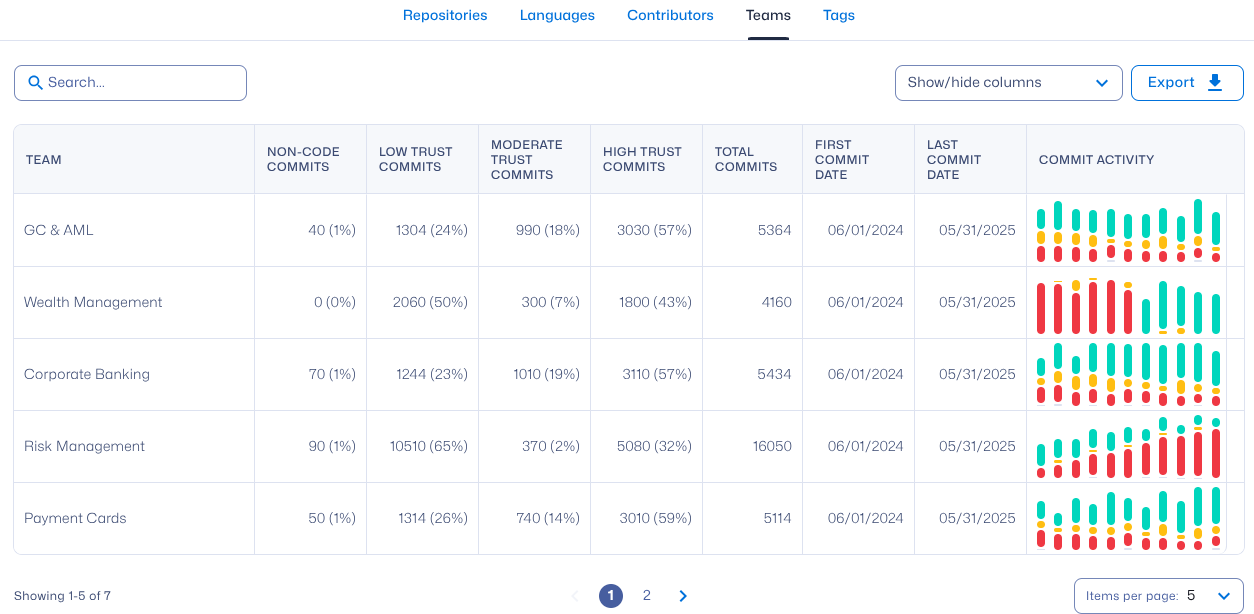Click the Export download arrow icon
Viewport: 1254px width, 614px height.
pos(1215,83)
